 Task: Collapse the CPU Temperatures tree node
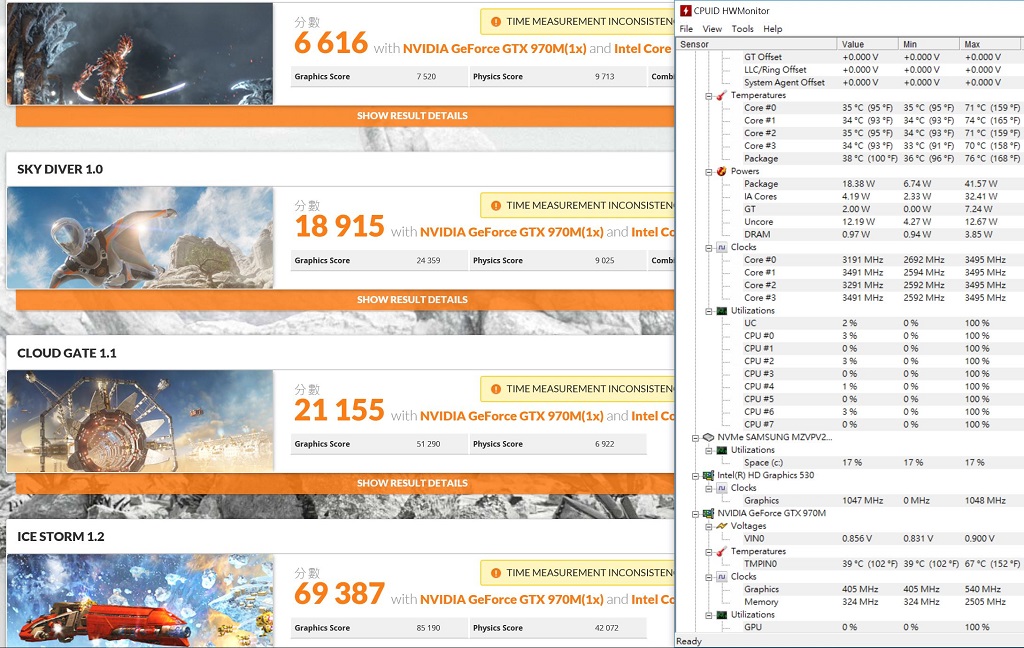pos(709,95)
